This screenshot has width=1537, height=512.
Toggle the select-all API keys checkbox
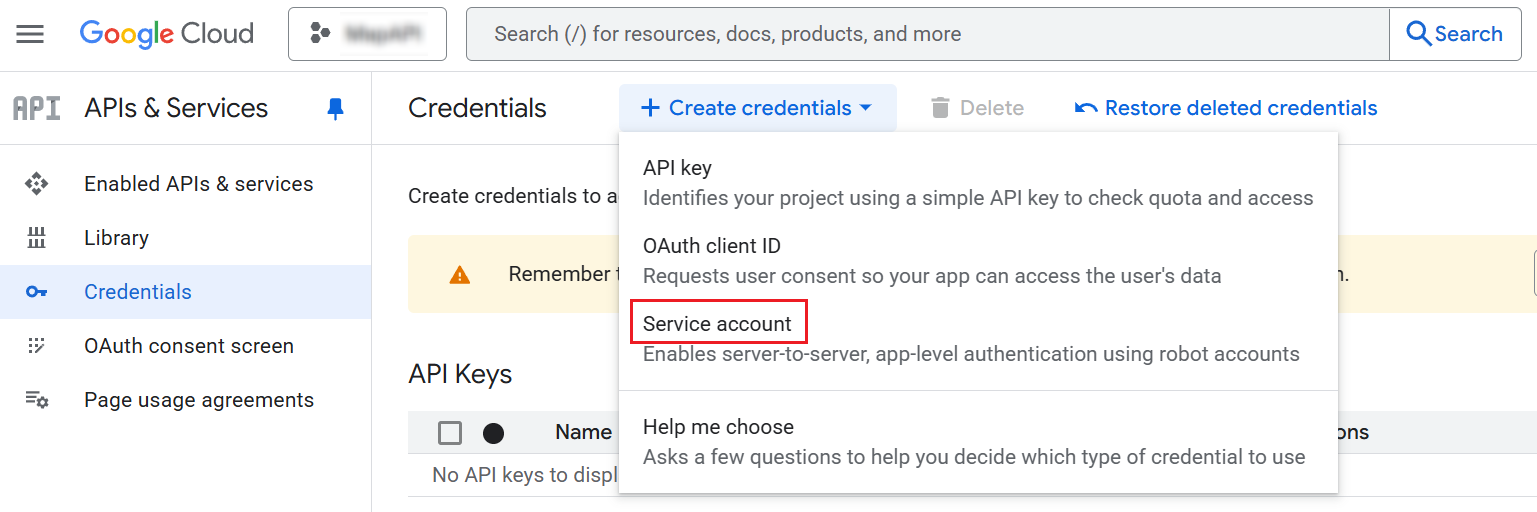(450, 433)
